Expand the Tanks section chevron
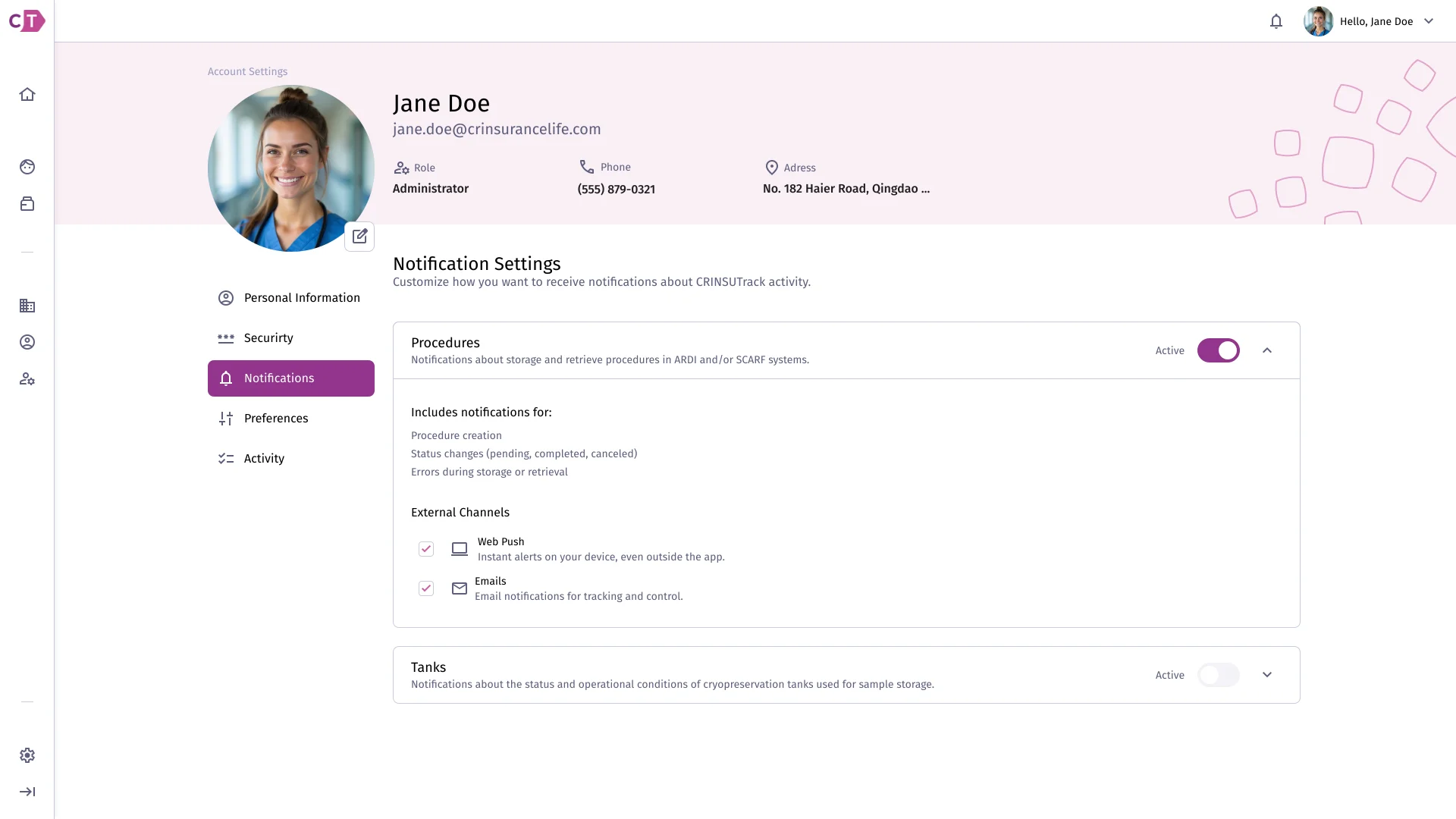The height and width of the screenshot is (819, 1456). coord(1267,675)
